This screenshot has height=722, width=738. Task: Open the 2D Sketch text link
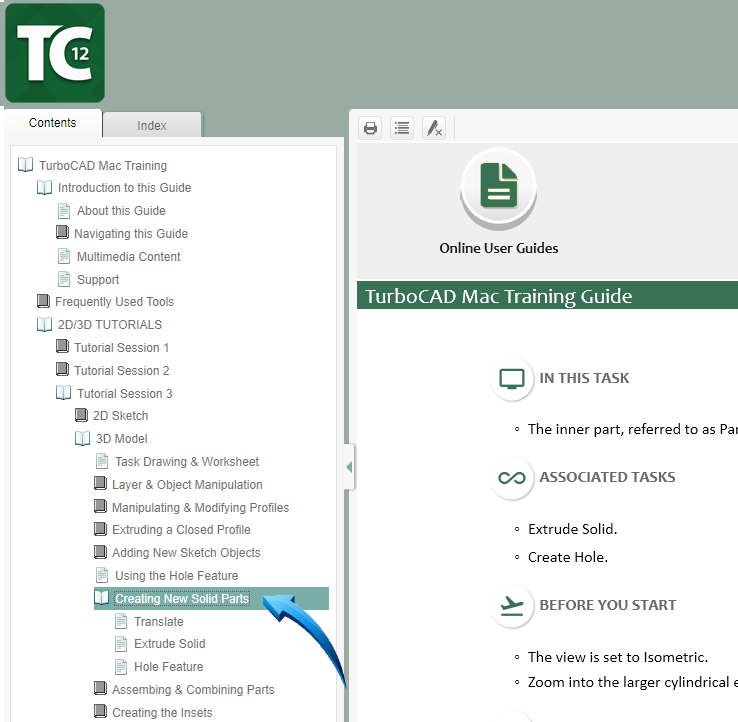pos(120,416)
